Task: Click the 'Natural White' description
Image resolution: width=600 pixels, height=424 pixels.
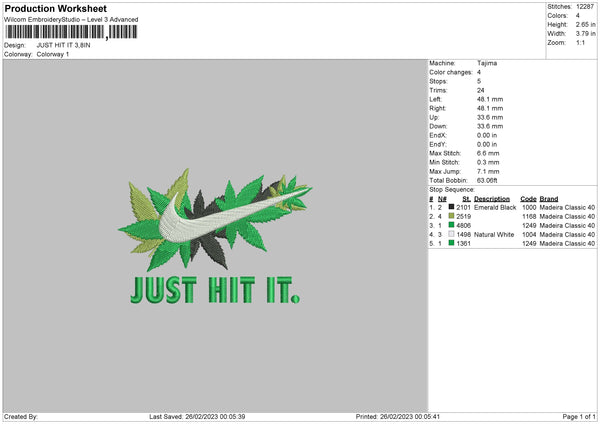Action: [494, 235]
